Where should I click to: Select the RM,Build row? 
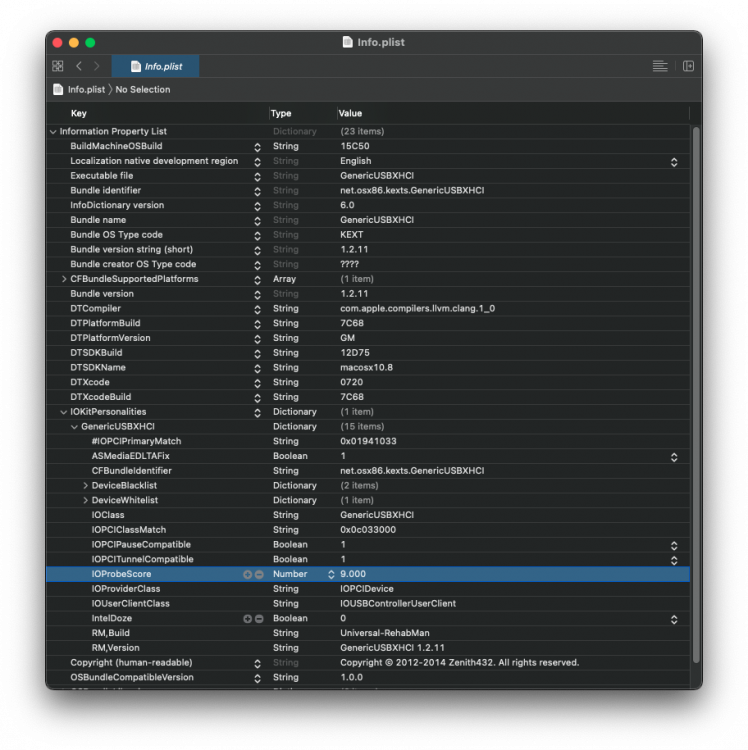pyautogui.click(x=368, y=633)
